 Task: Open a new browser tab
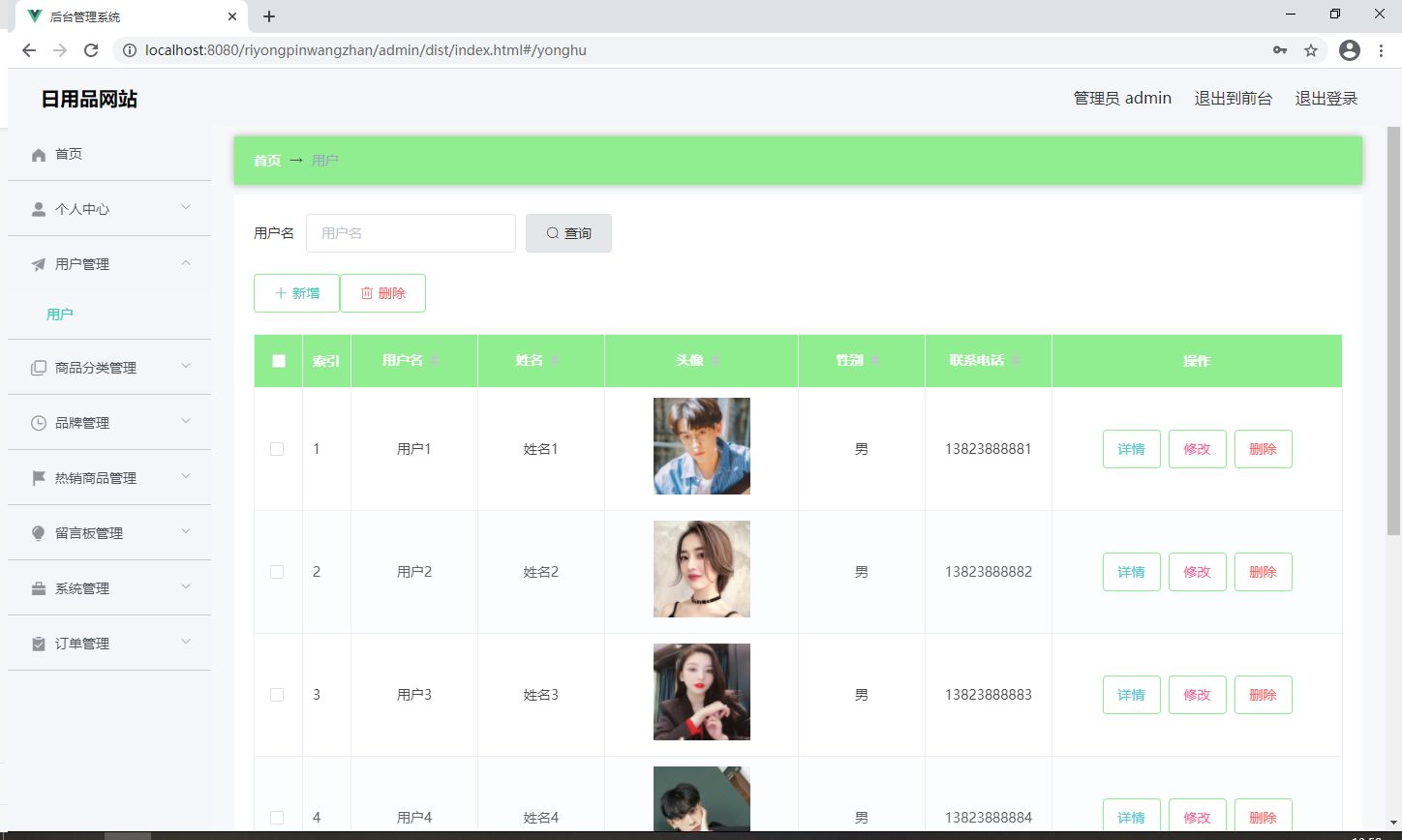[x=269, y=16]
